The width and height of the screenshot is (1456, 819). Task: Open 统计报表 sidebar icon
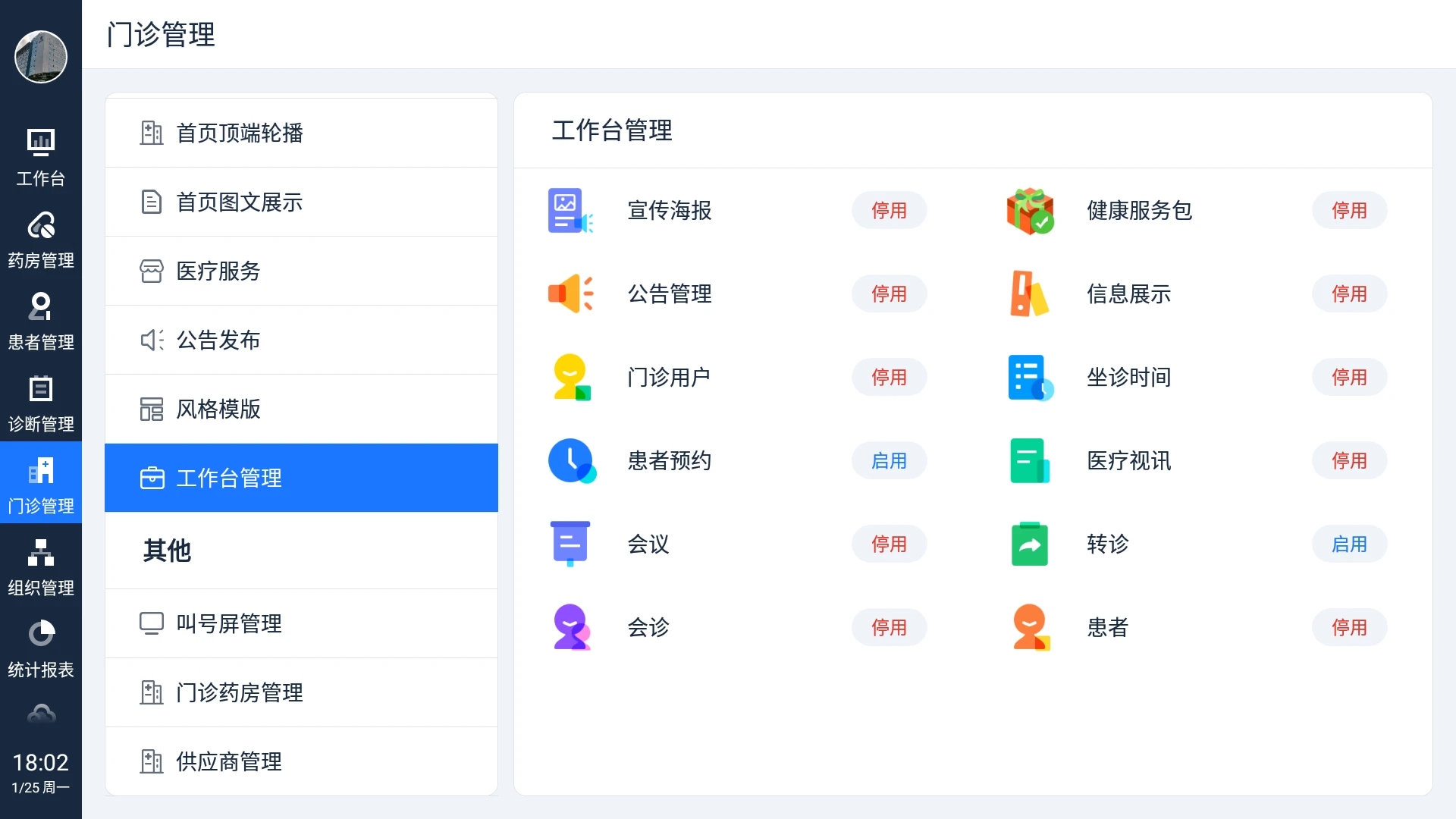click(x=41, y=648)
